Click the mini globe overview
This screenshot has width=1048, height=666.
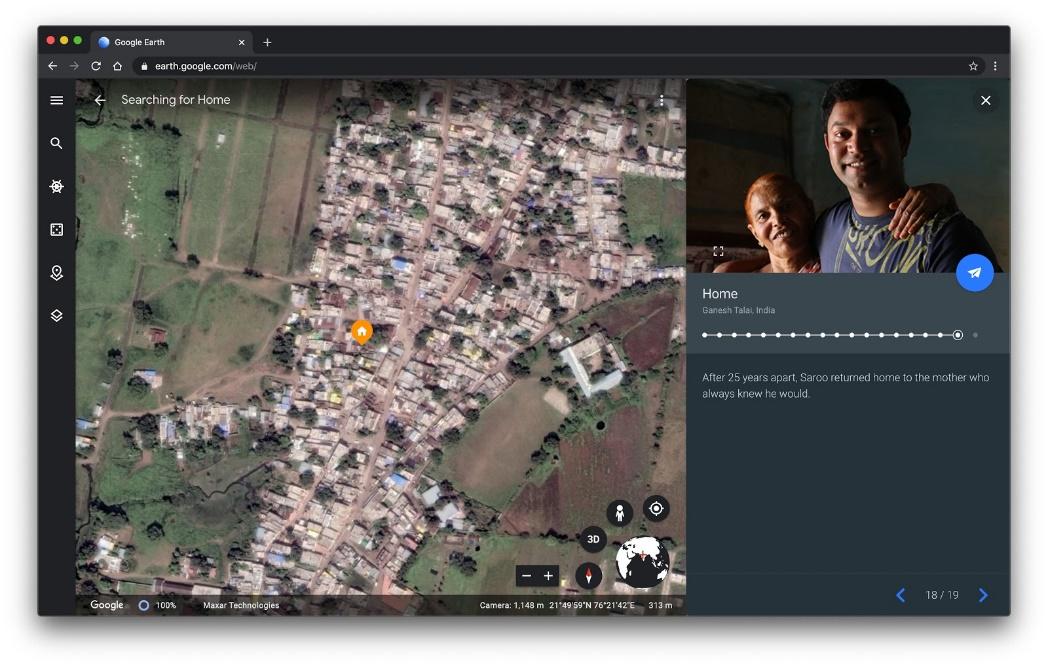tap(642, 562)
